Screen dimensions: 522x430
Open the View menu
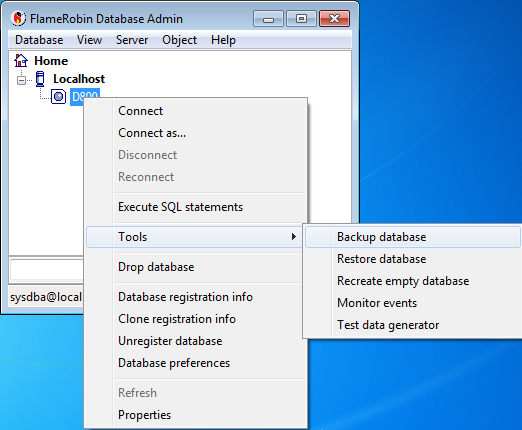[x=89, y=40]
